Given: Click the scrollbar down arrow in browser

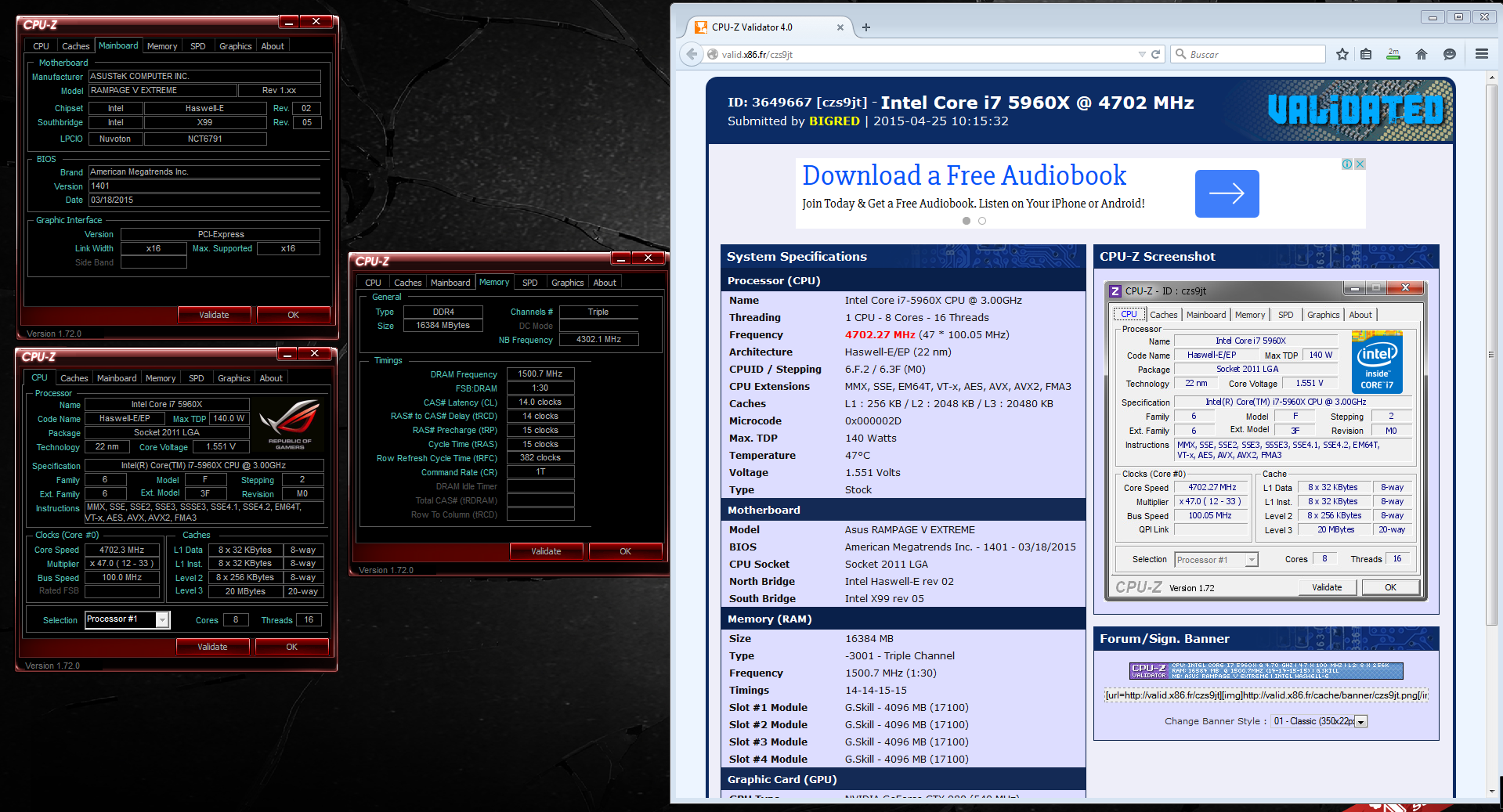Looking at the screenshot, I should (x=1493, y=791).
